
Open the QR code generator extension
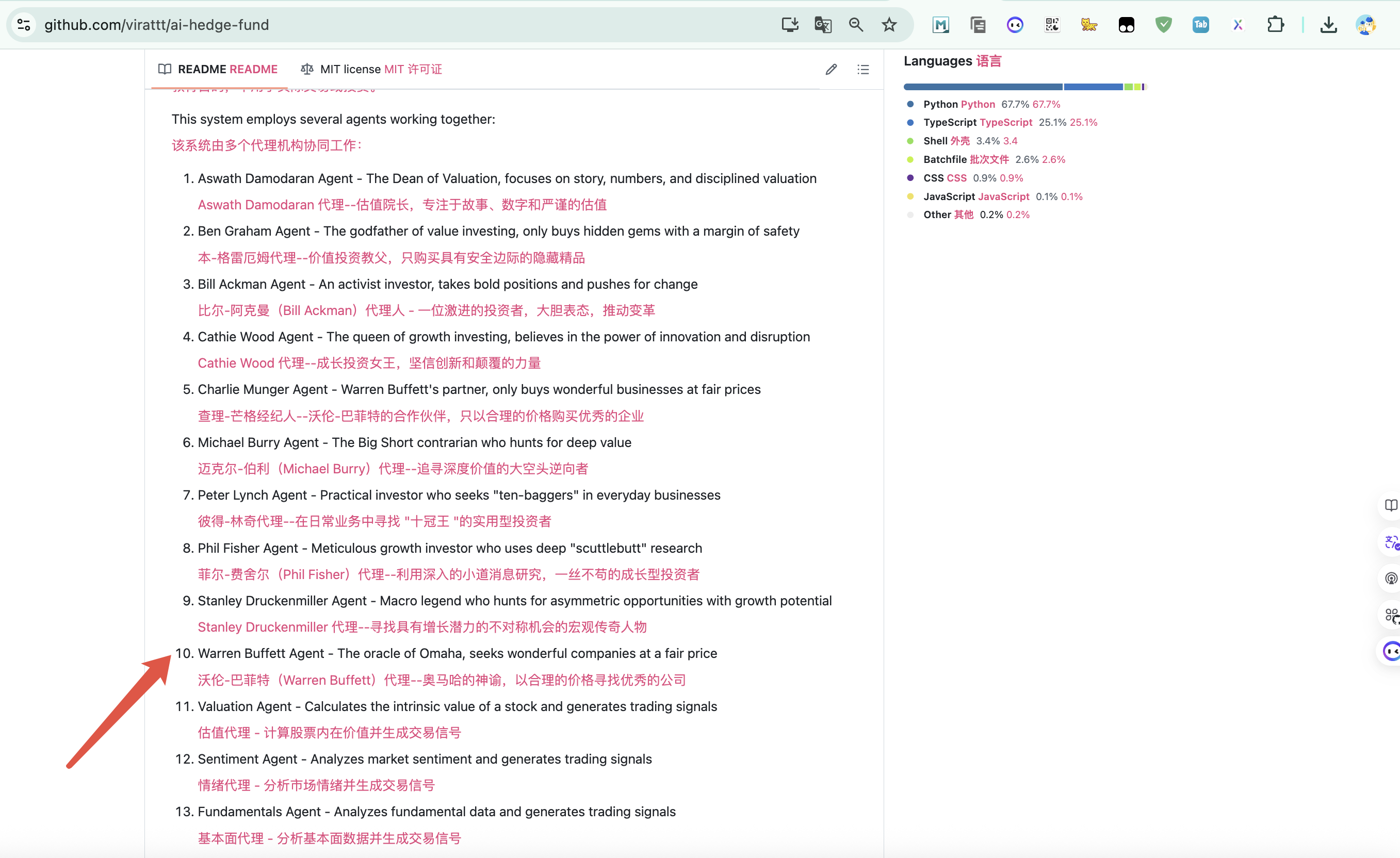1052,24
